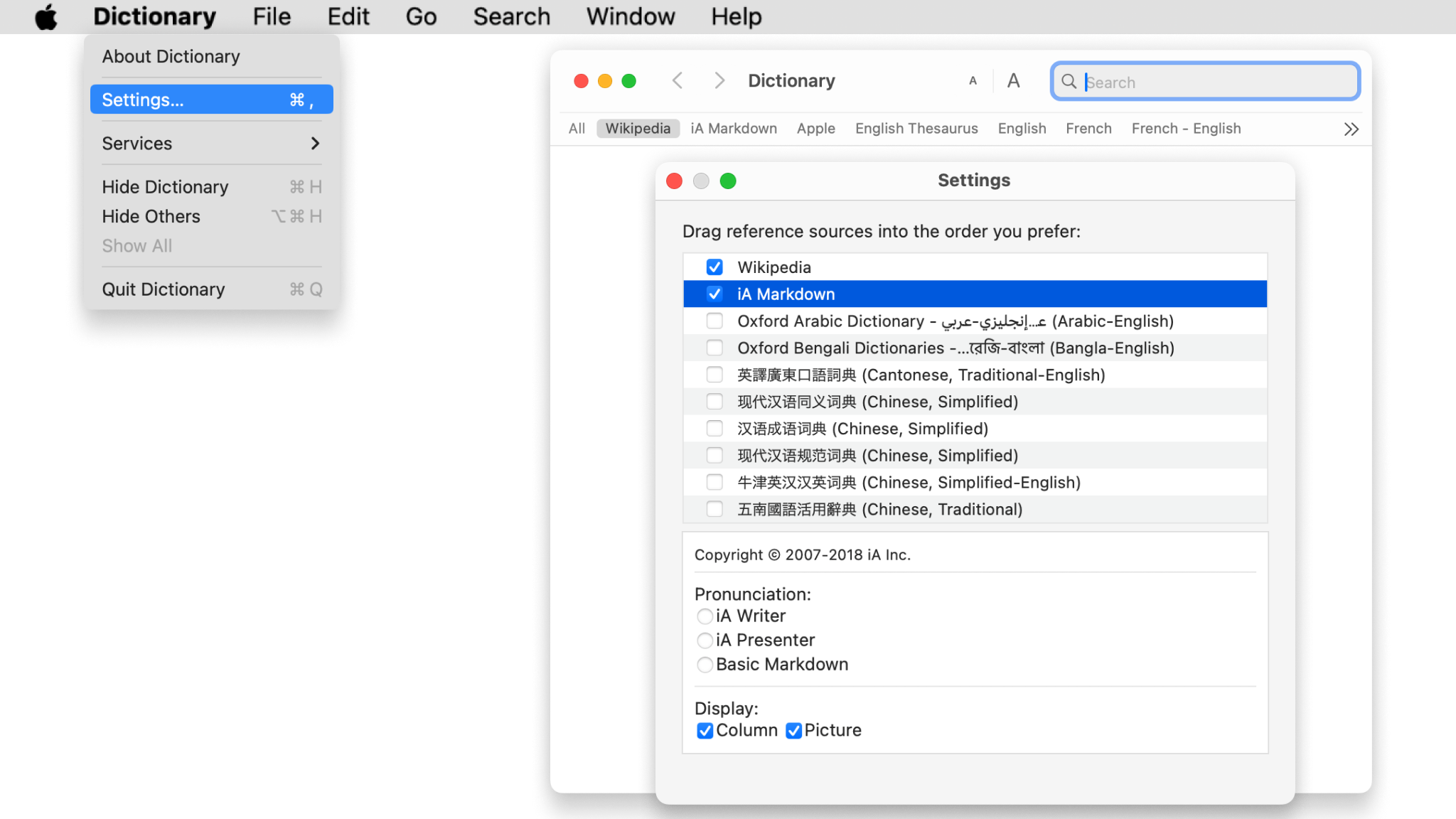Expand the Services submenu arrow

(x=315, y=144)
